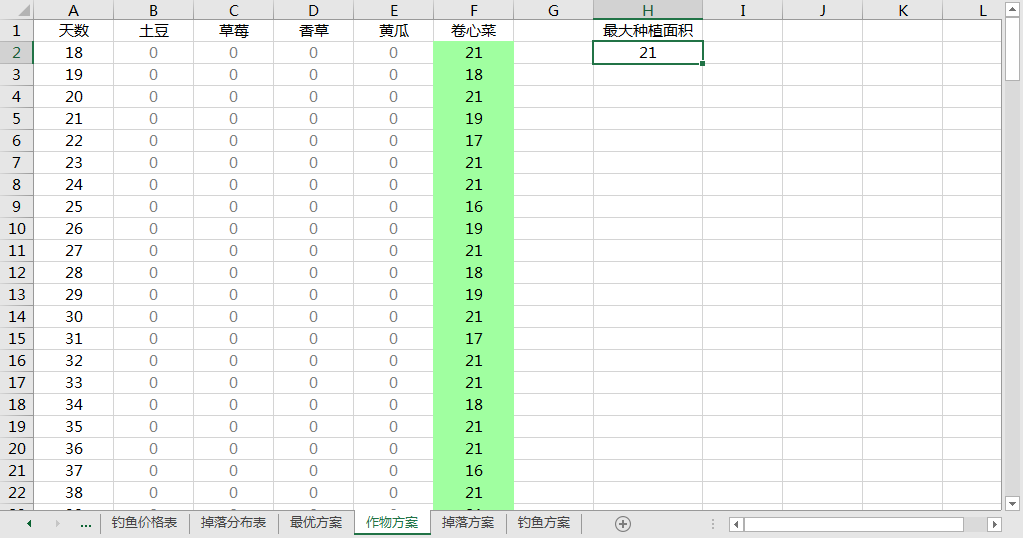Select 卷心菜 cell in day 37 row
Viewport: 1023px width, 538px height.
474,471
